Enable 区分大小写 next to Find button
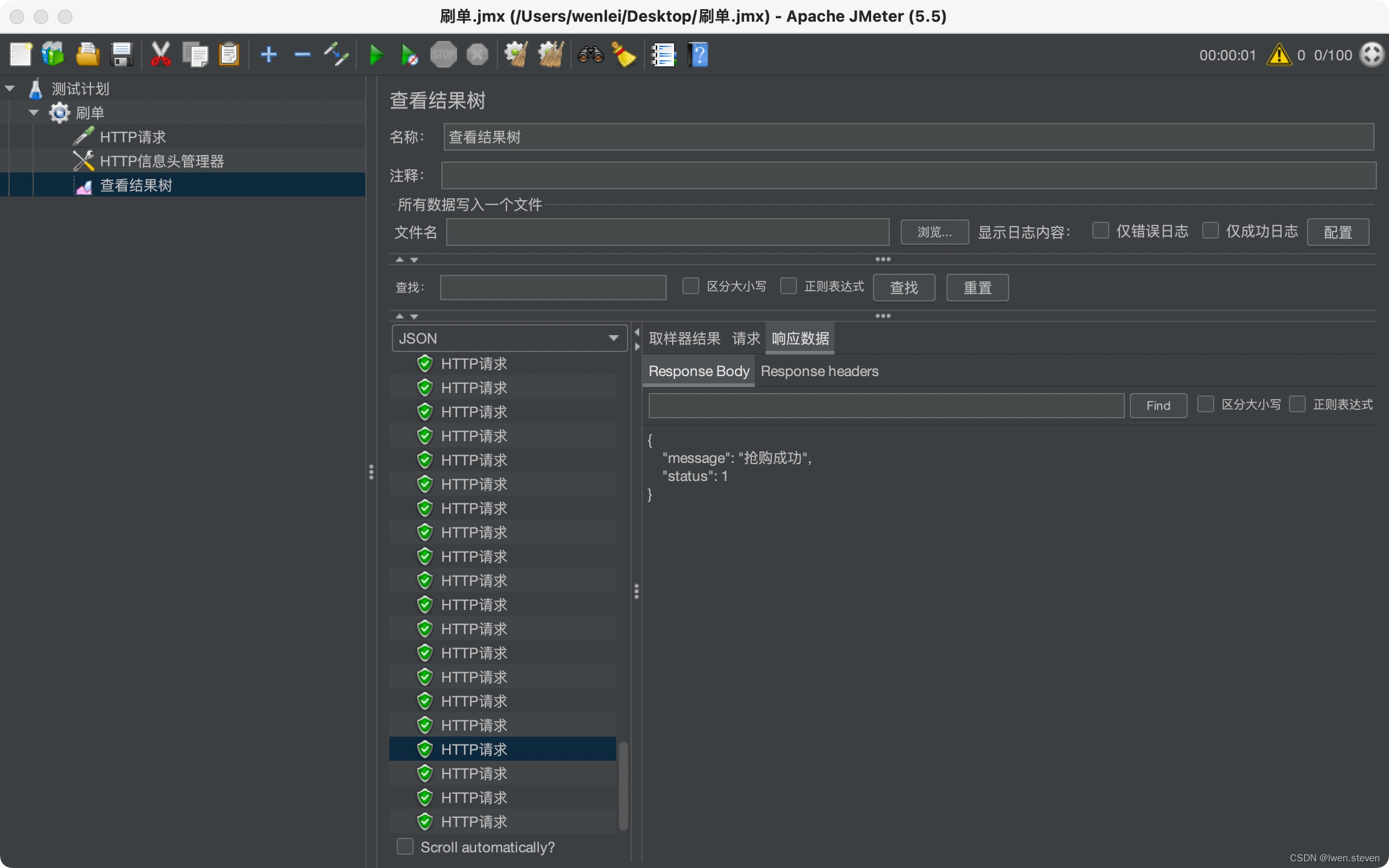Image resolution: width=1389 pixels, height=868 pixels. pyautogui.click(x=1206, y=404)
